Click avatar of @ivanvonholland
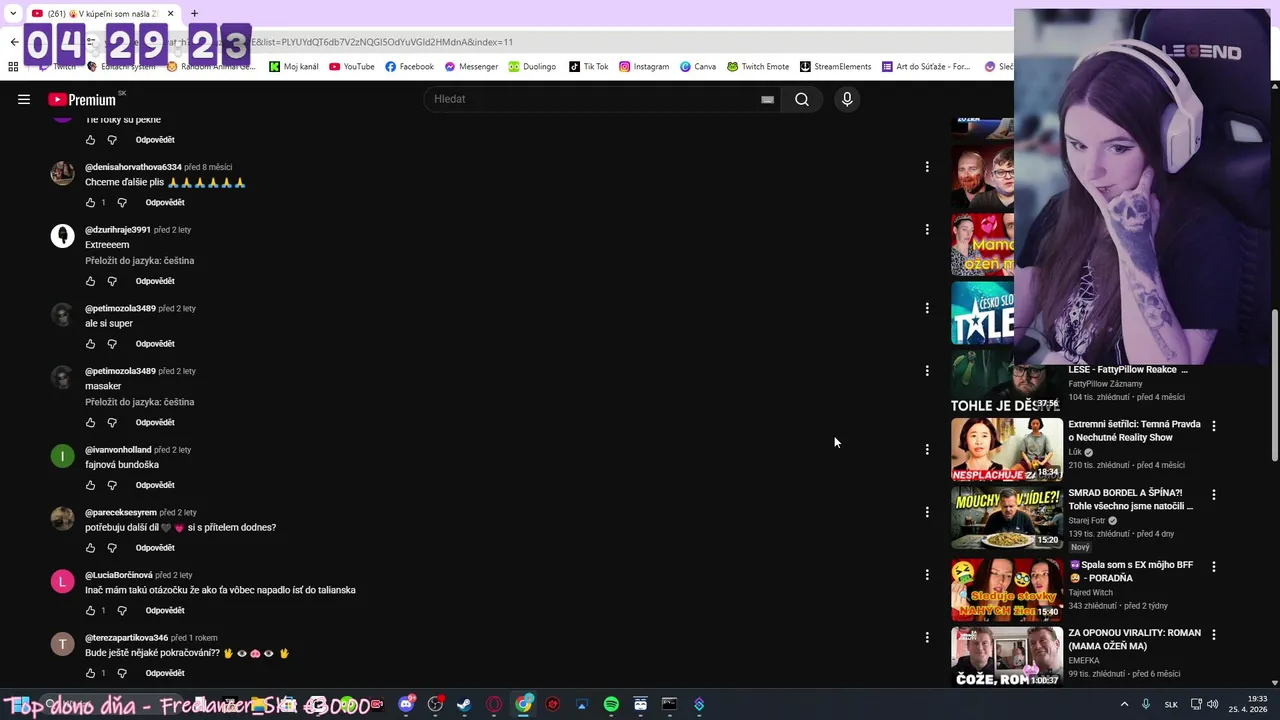This screenshot has width=1280, height=720. pyautogui.click(x=62, y=456)
